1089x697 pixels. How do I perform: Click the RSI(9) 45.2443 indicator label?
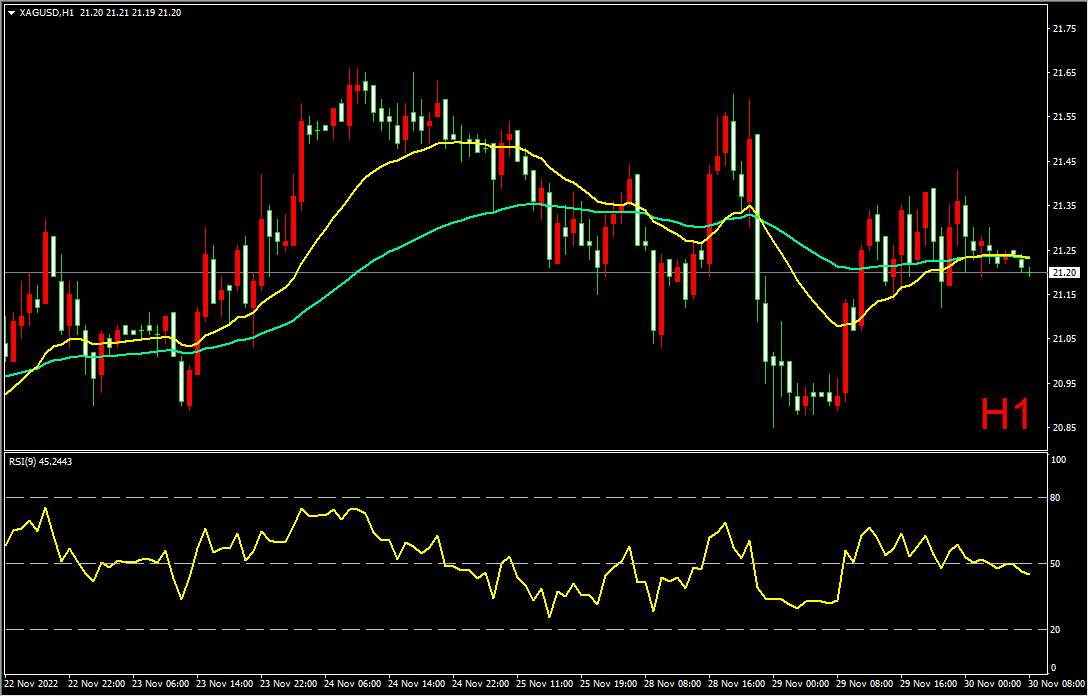(40, 462)
